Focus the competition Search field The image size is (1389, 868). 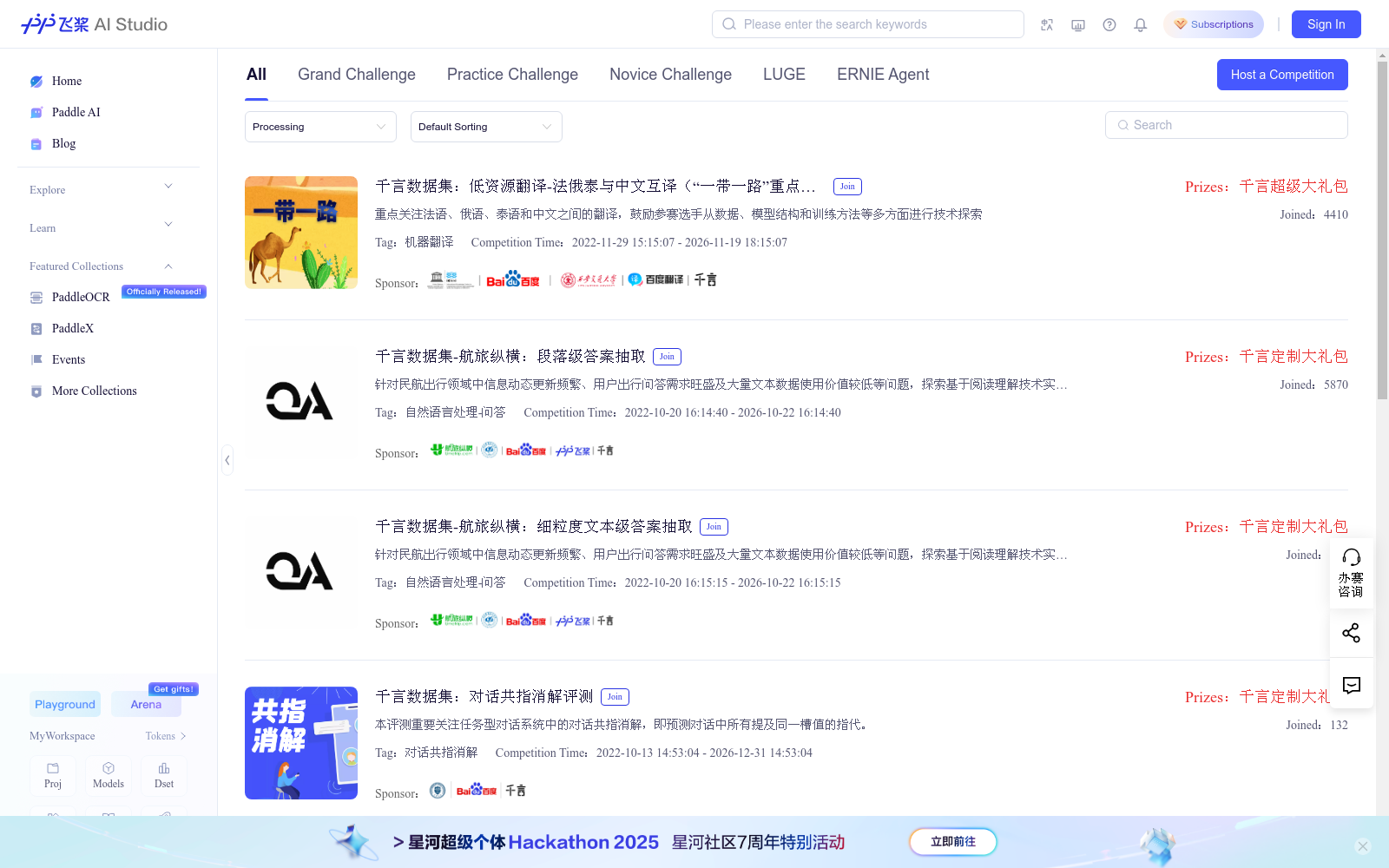(1227, 125)
